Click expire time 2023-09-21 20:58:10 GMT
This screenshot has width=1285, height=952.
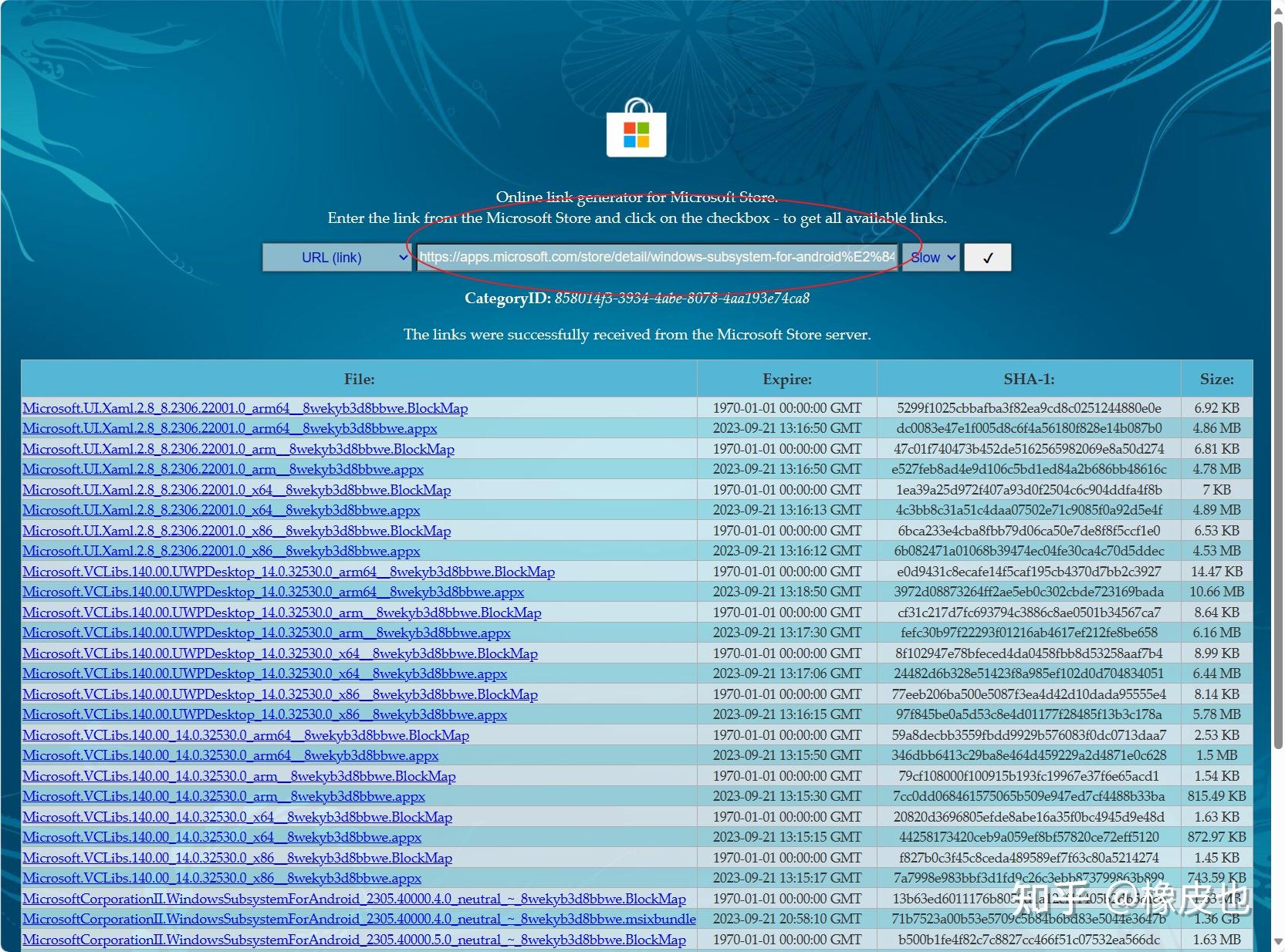click(787, 919)
